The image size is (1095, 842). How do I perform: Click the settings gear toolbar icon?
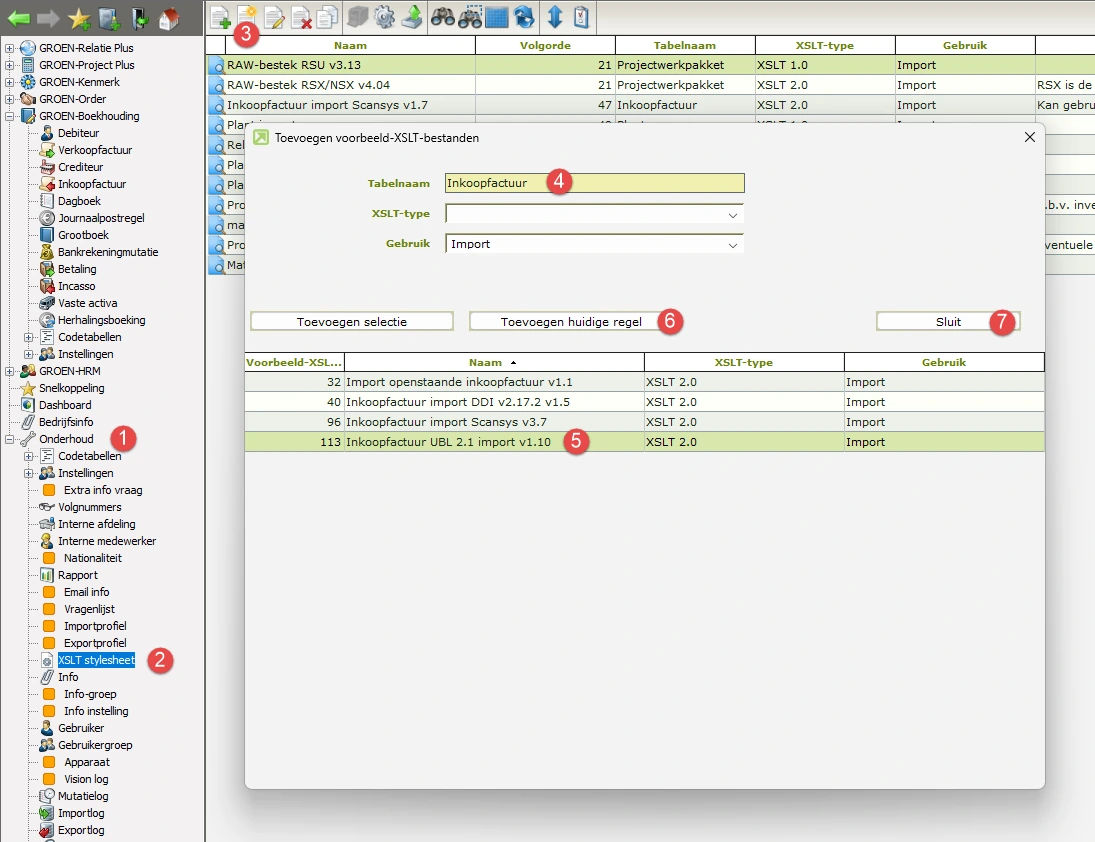coord(384,17)
